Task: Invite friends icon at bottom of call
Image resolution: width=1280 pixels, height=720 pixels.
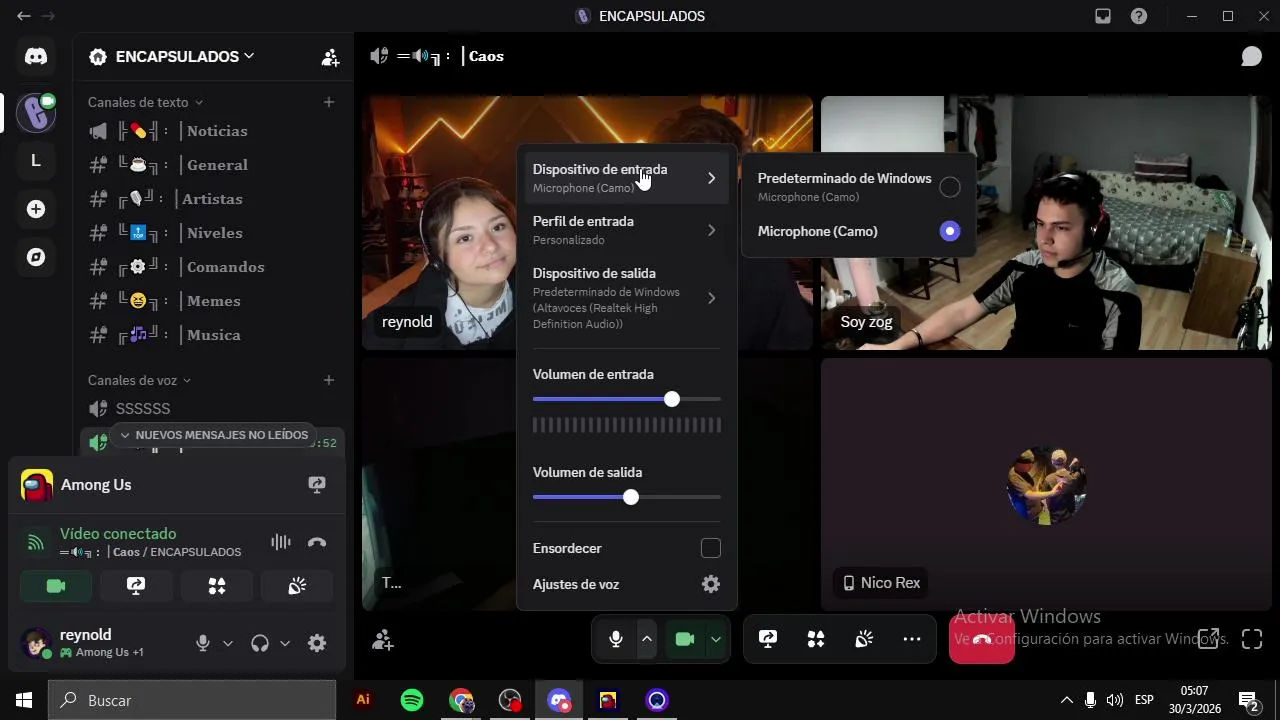Action: pyautogui.click(x=382, y=640)
